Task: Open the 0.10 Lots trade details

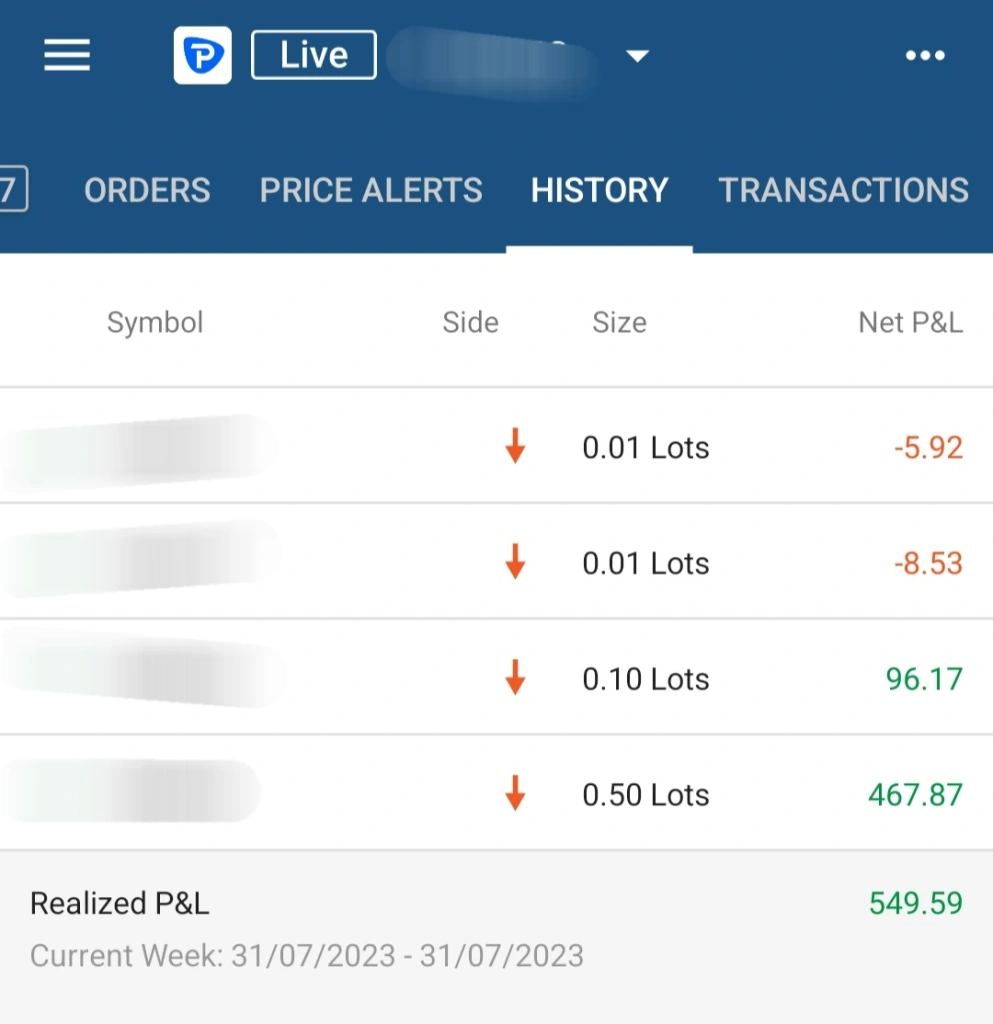Action: [496, 677]
